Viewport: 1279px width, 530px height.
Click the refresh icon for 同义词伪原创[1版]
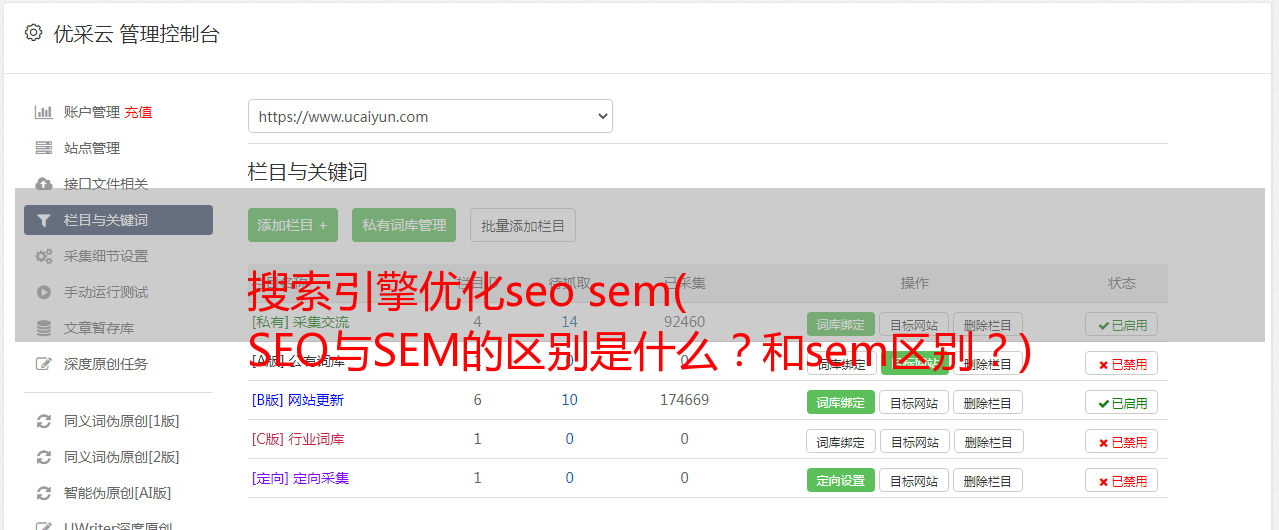pos(44,421)
